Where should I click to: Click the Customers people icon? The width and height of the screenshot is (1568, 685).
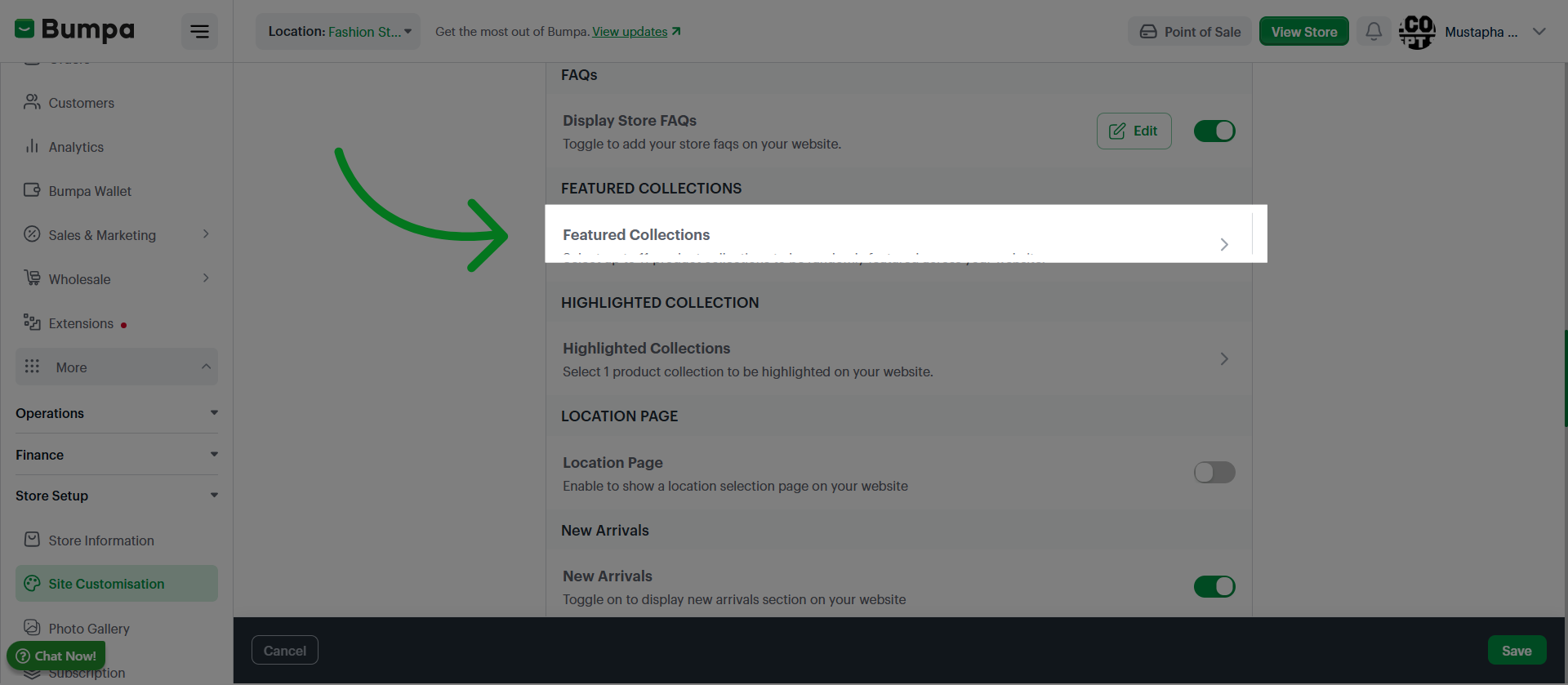(x=32, y=102)
